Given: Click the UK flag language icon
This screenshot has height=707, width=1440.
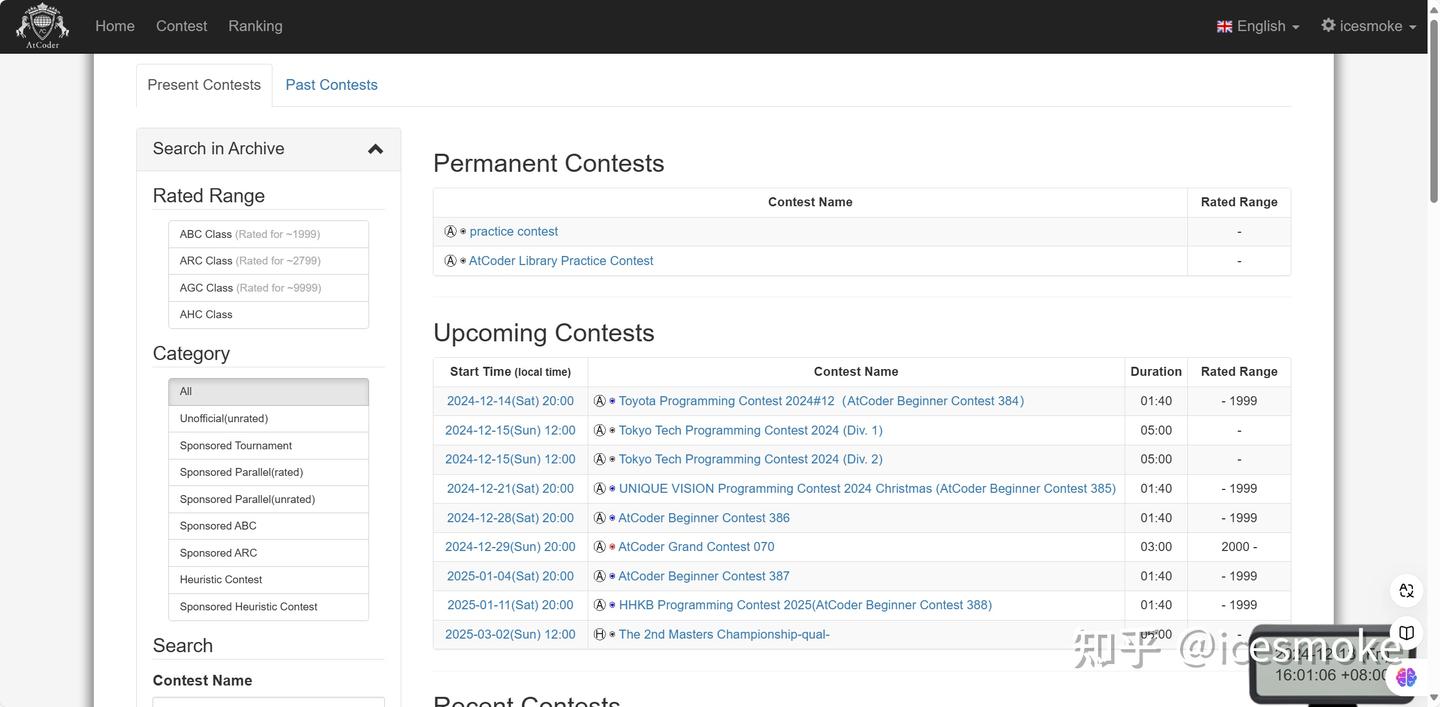Looking at the screenshot, I should coord(1224,27).
